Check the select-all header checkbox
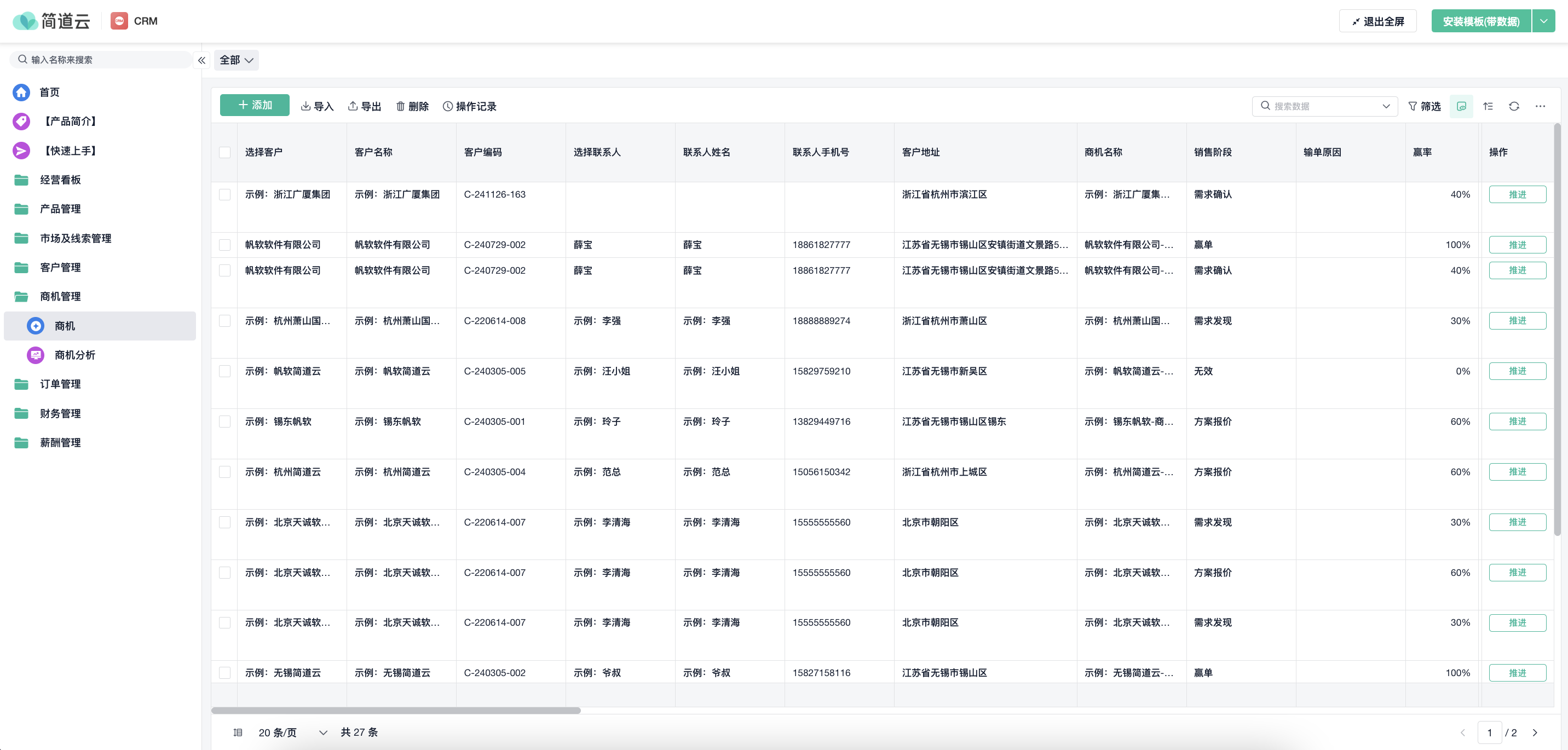This screenshot has height=750, width=1568. (x=224, y=152)
